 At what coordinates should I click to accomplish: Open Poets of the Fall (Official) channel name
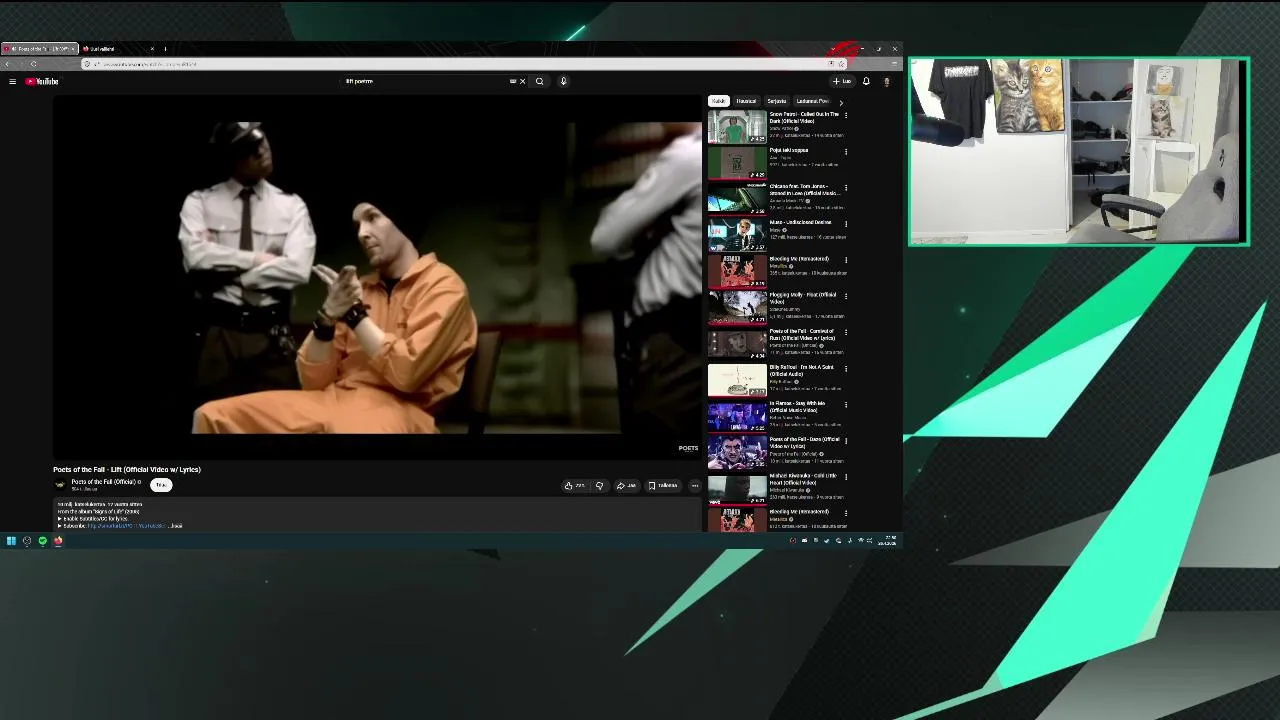click(x=104, y=482)
